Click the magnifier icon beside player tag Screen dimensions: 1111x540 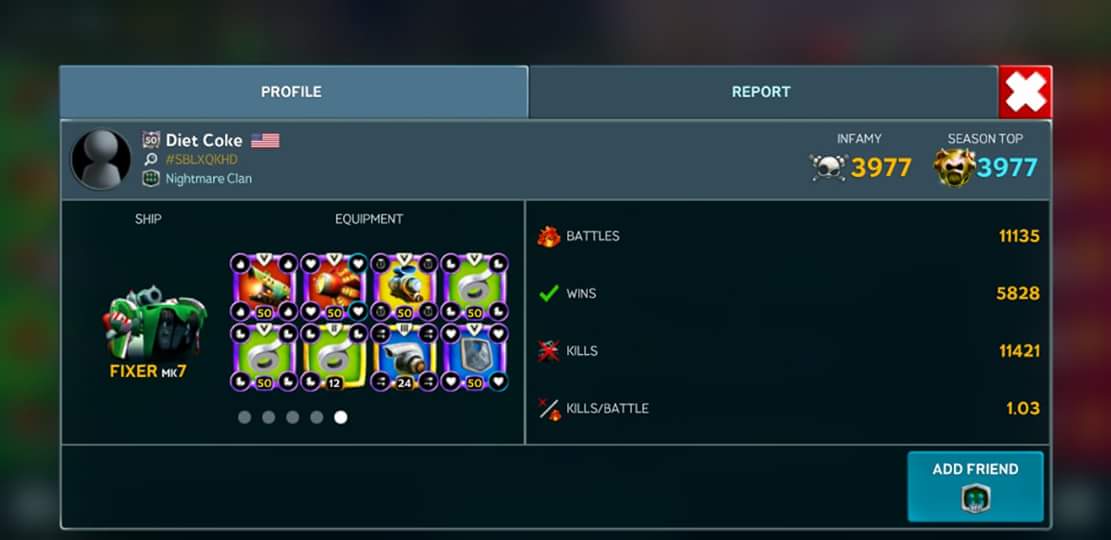click(151, 159)
